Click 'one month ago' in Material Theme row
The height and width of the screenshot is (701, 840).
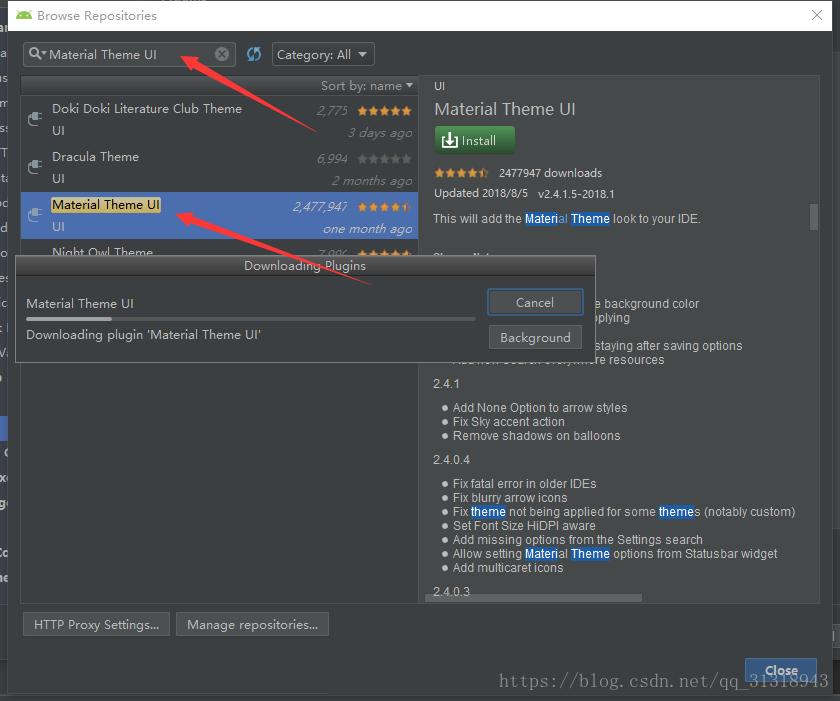368,229
